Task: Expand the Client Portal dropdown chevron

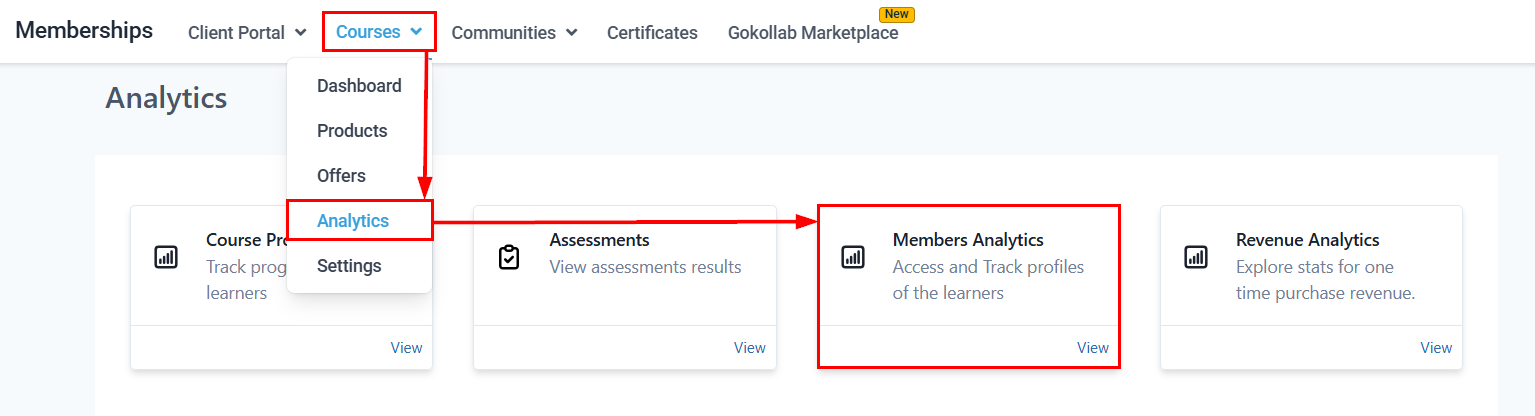Action: tap(301, 33)
